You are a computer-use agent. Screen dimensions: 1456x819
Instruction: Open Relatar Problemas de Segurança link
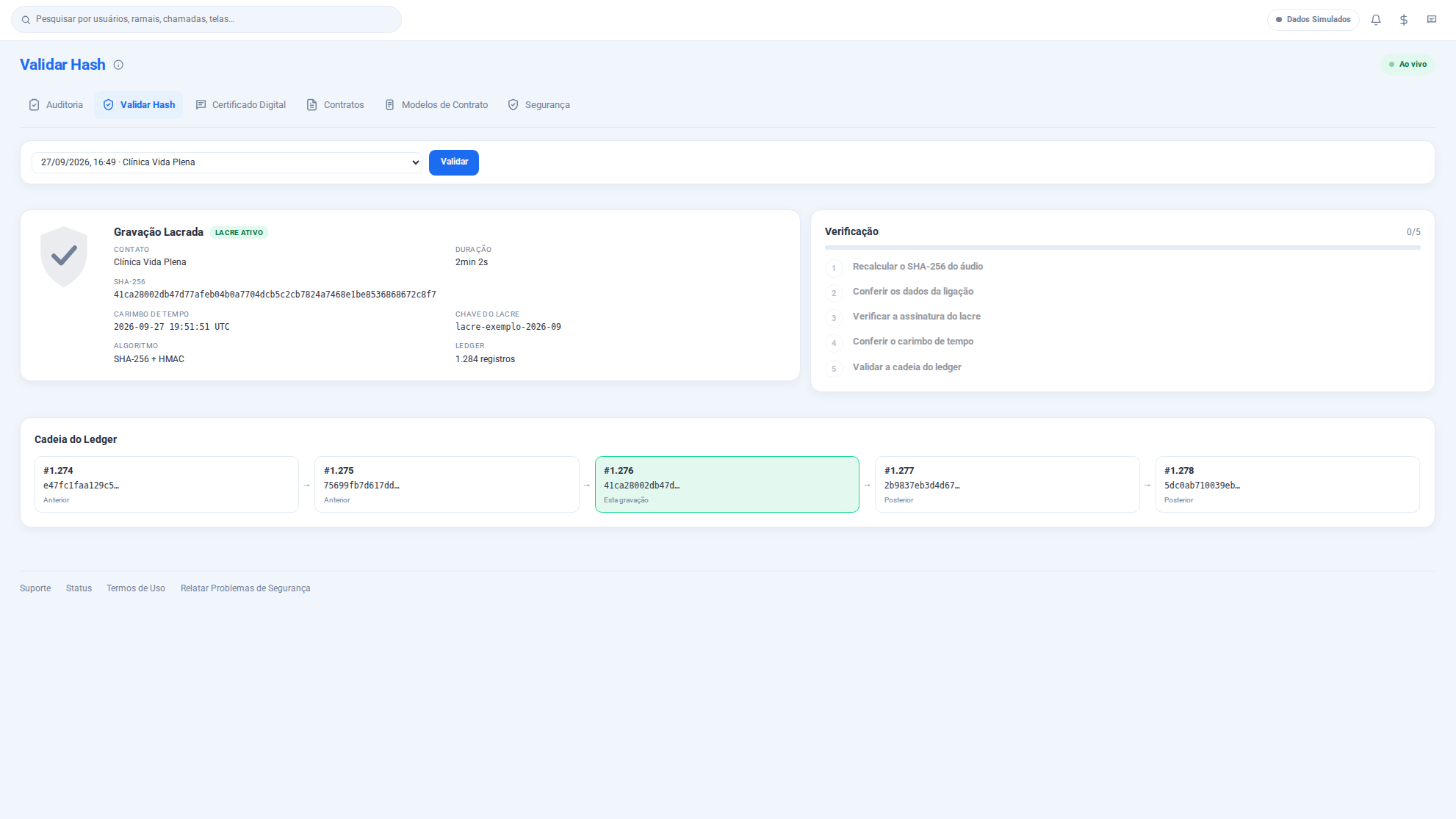coord(245,588)
